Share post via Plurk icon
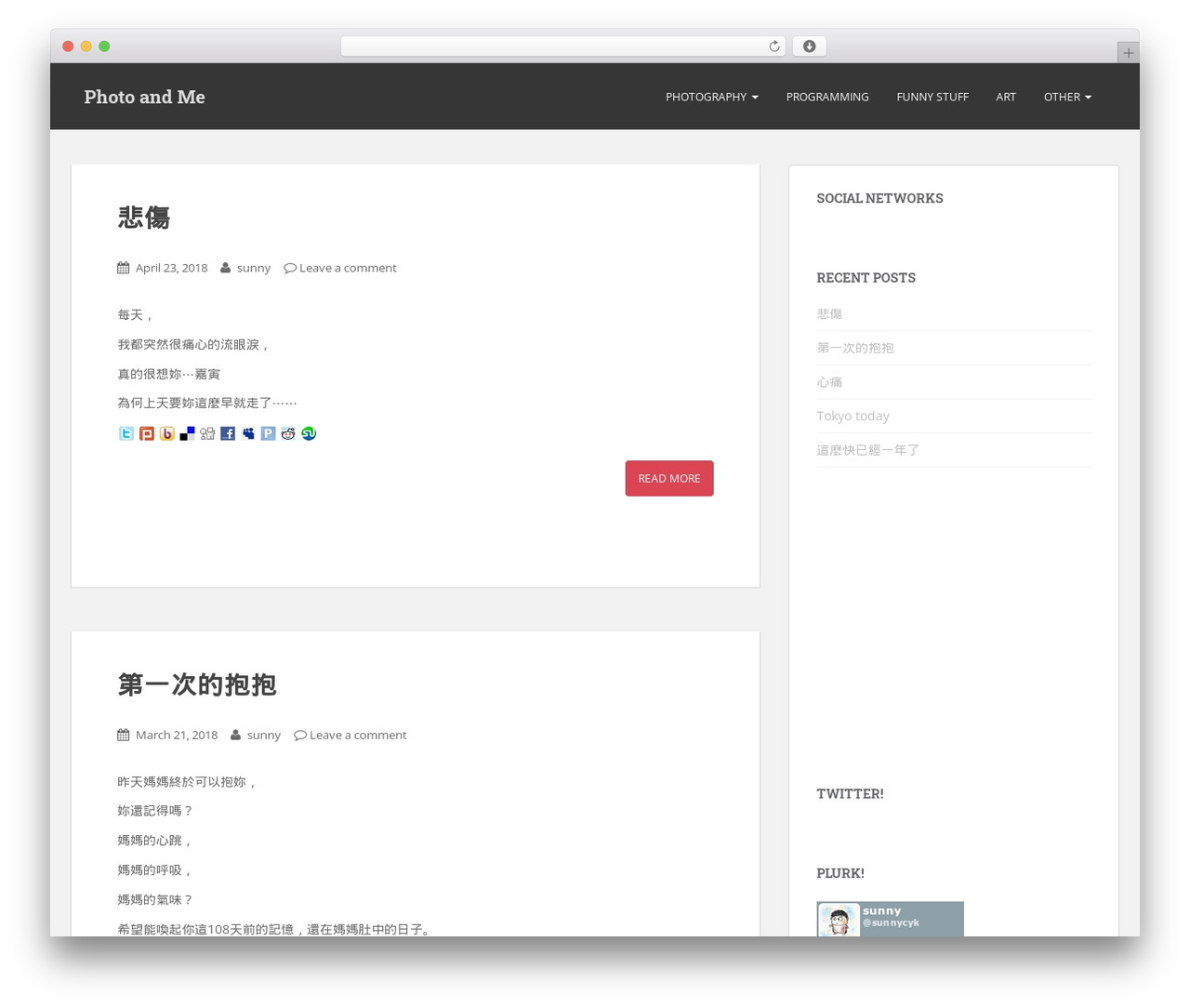This screenshot has width=1190, height=1008. coord(147,433)
